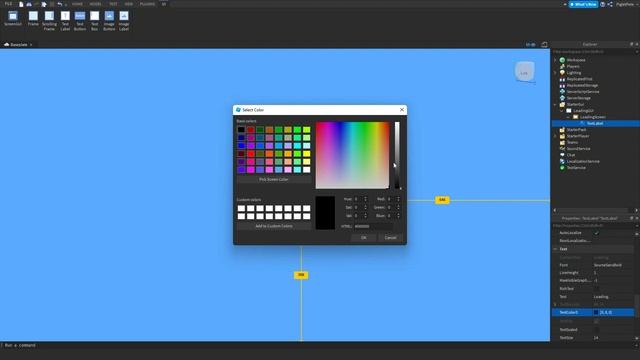Select the first custom color swatch
Image resolution: width=640 pixels, height=360 pixels.
241,208
